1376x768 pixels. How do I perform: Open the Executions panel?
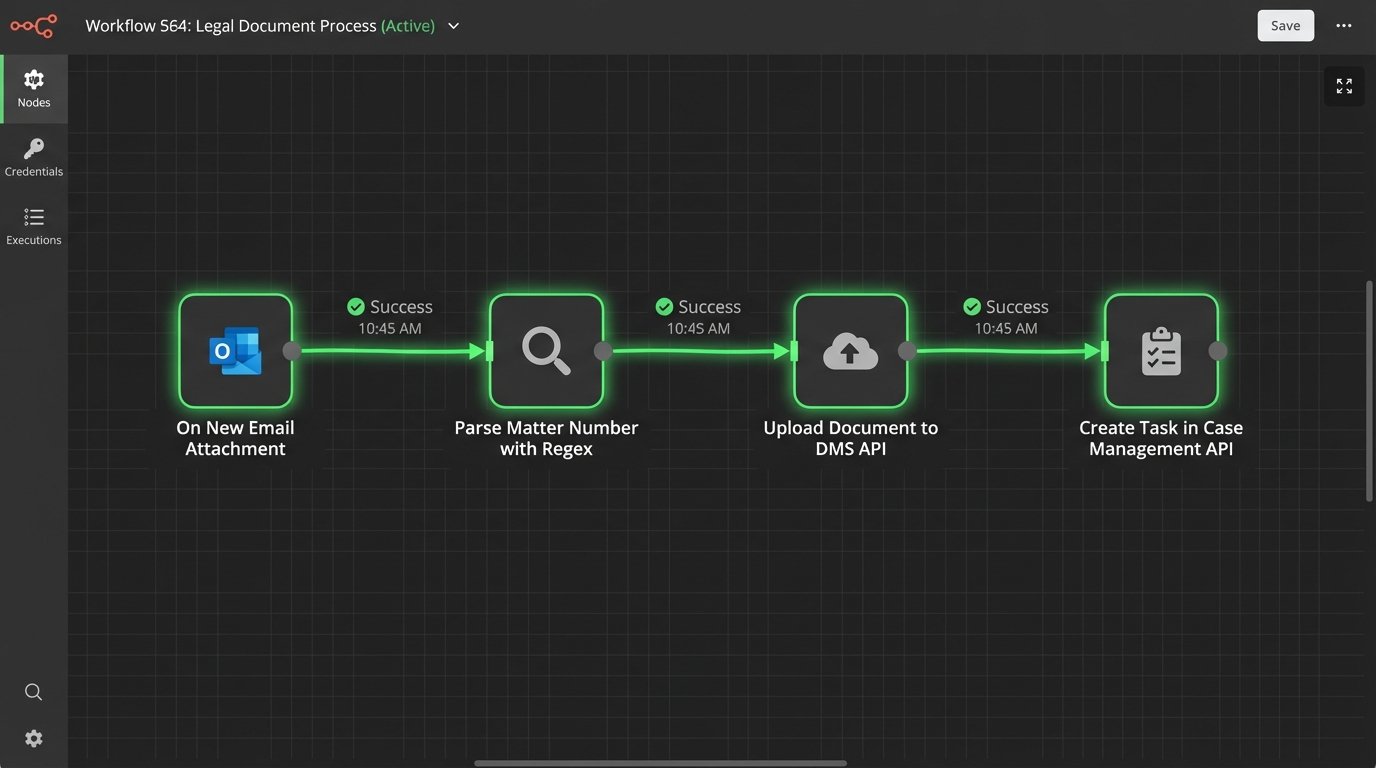pos(33,225)
